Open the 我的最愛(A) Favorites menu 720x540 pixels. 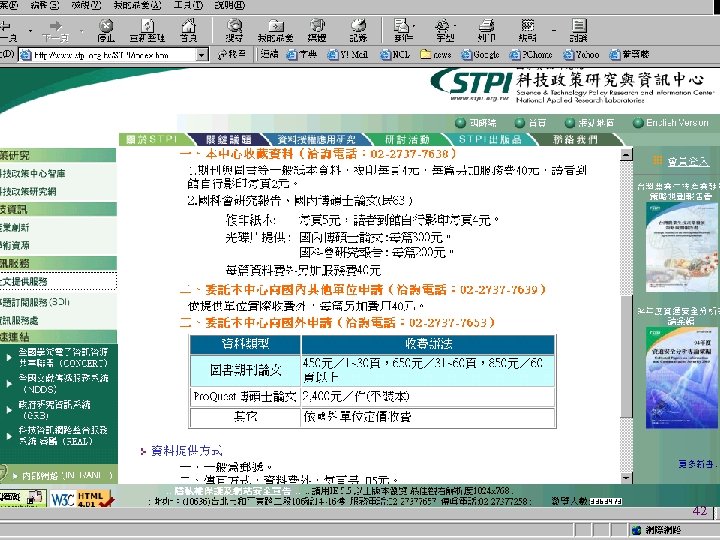pos(137,6)
